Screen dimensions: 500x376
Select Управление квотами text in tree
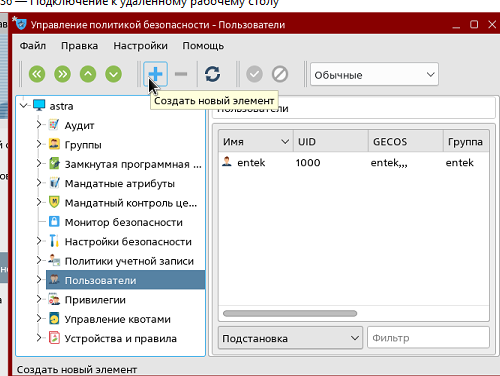pos(117,319)
